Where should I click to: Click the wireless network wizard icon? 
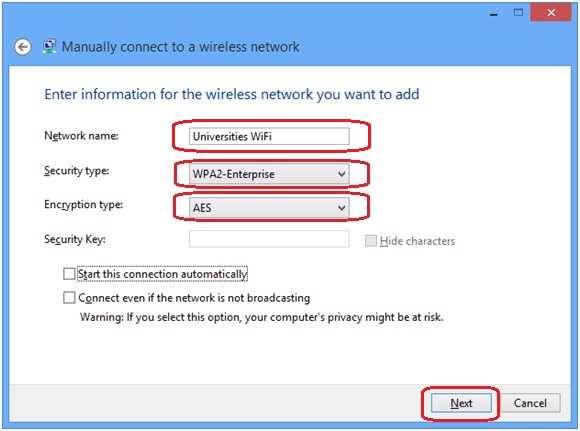coord(49,47)
